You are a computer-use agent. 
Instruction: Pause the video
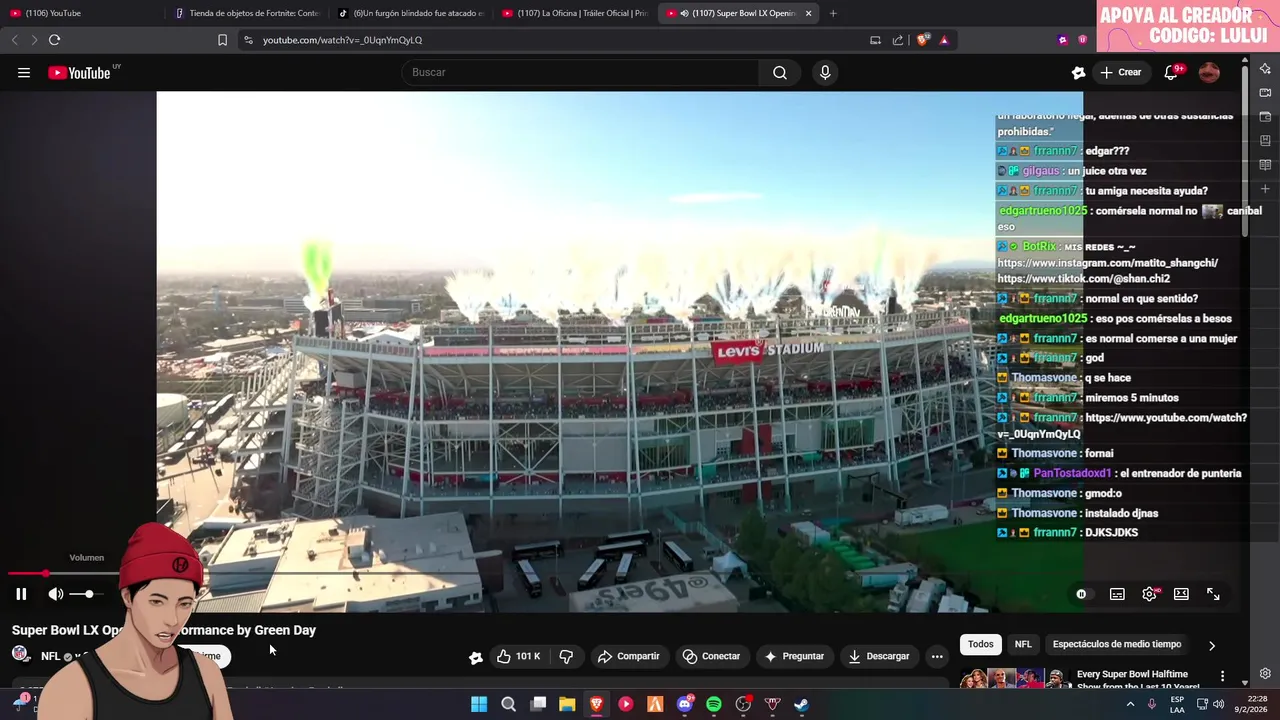(x=21, y=594)
